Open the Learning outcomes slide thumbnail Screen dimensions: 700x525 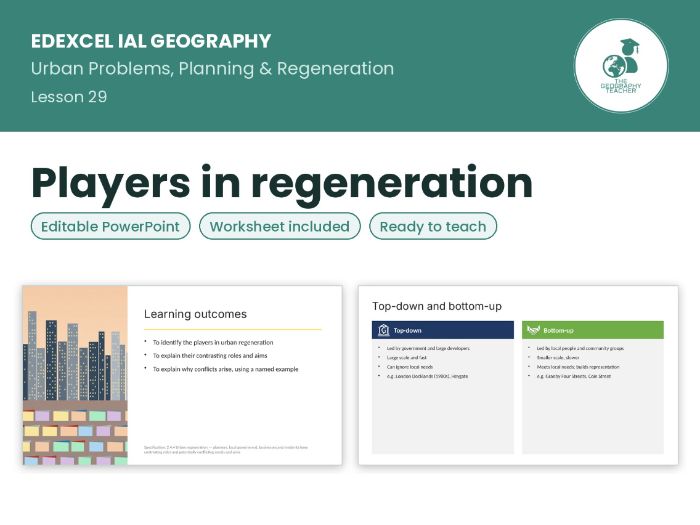[x=183, y=375]
